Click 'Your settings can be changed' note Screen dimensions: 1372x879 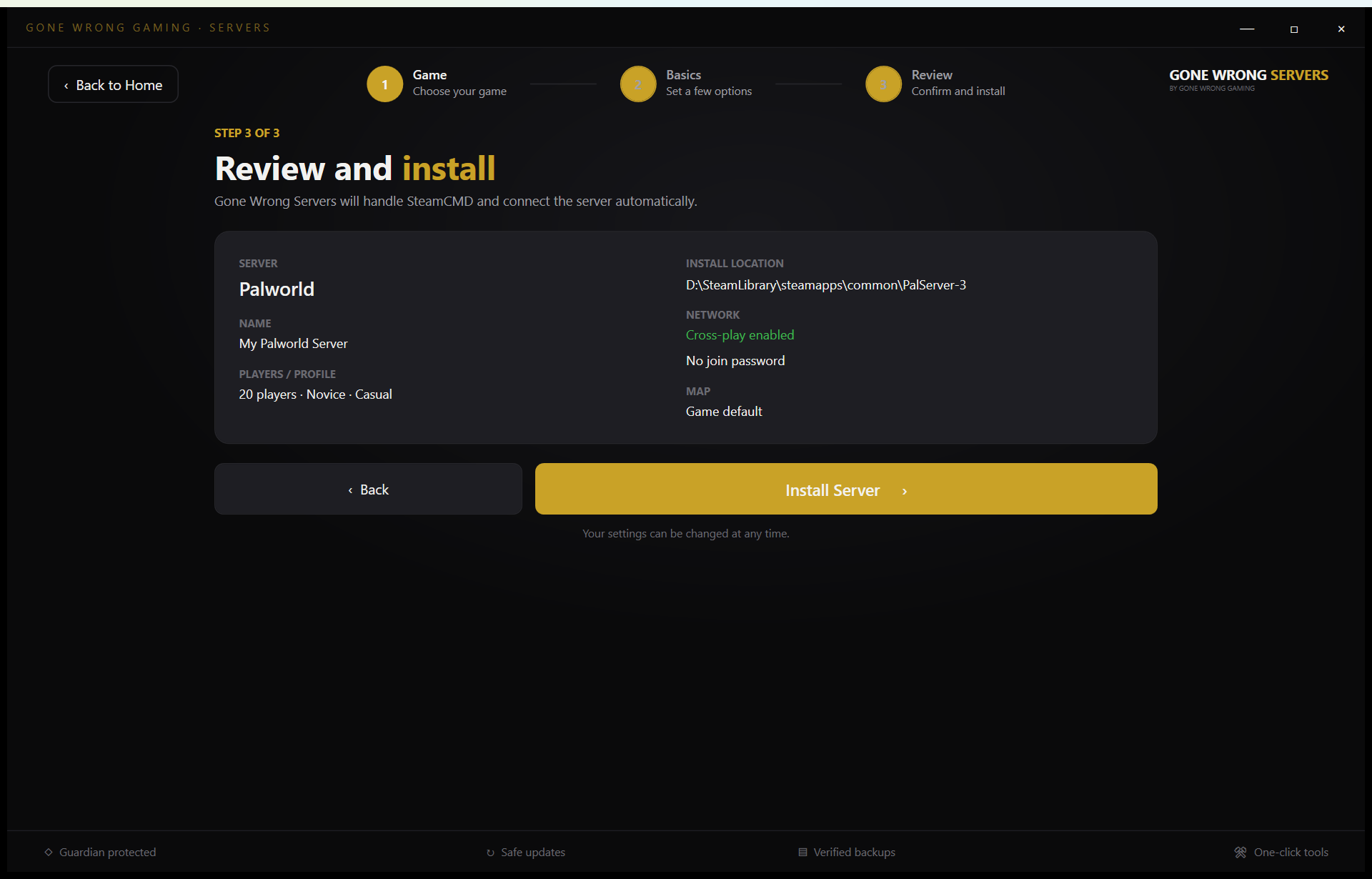pos(685,533)
